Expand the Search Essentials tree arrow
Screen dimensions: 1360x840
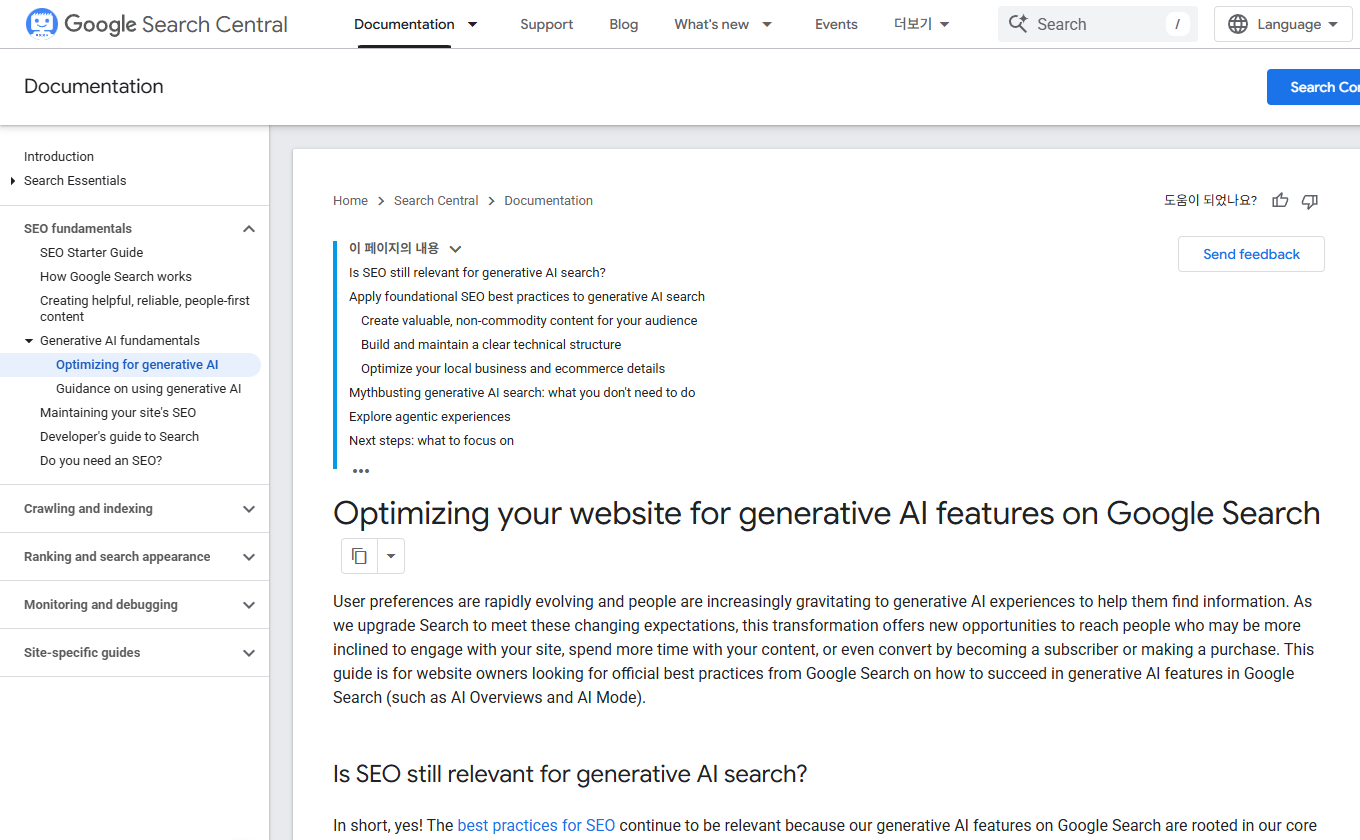13,181
